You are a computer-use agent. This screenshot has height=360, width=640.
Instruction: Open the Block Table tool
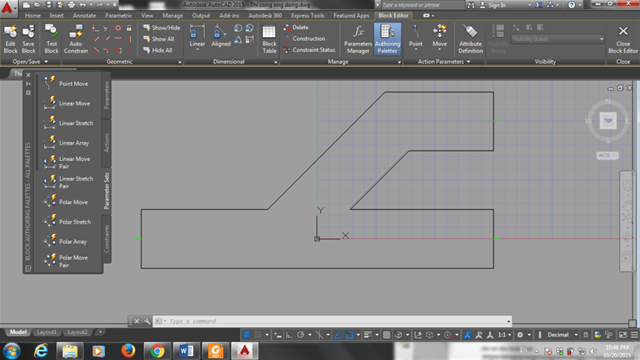pos(269,39)
